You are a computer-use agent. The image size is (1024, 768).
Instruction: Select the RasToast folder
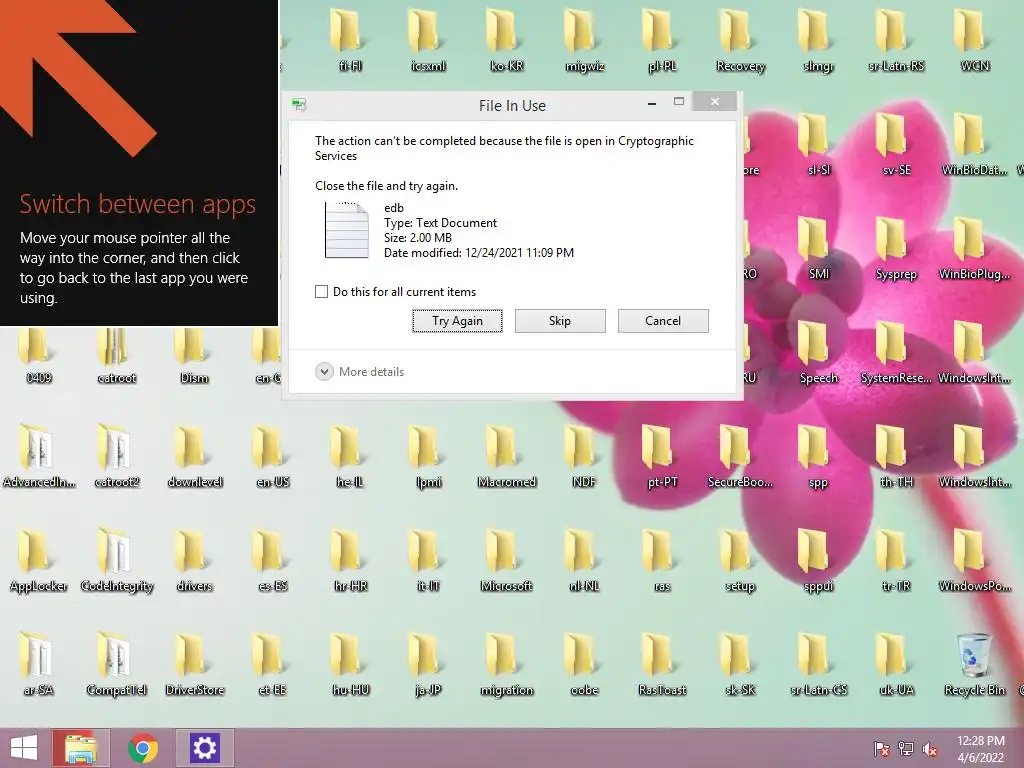(x=662, y=664)
